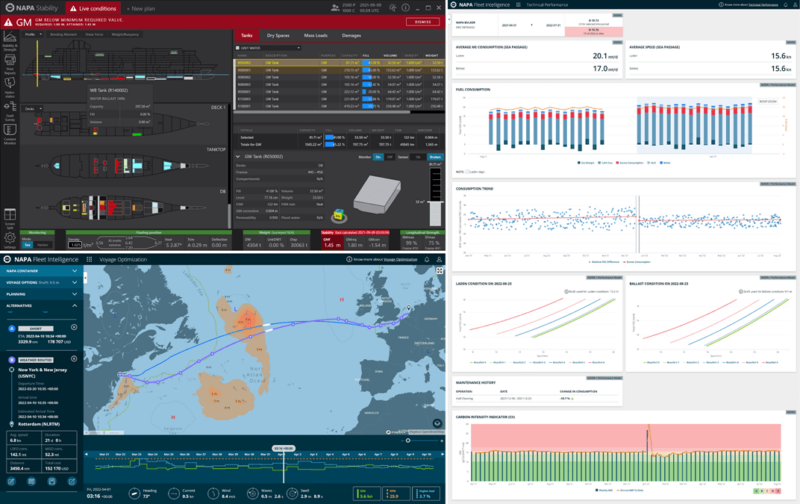Open Settings gear in Stability sidebar
Viewport: 800px width, 504px height.
coord(10,240)
